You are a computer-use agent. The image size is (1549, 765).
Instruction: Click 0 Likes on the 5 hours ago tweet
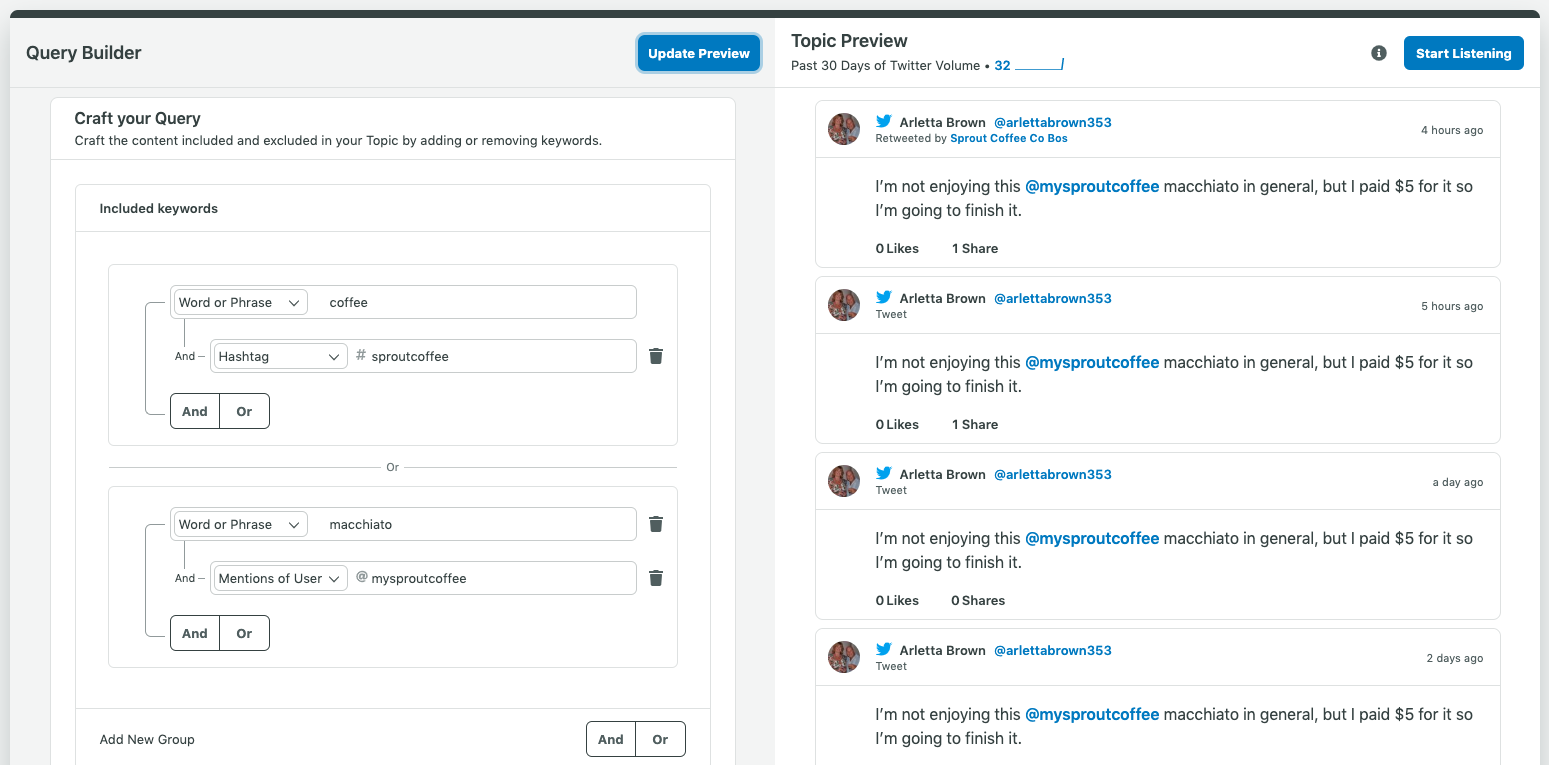point(897,424)
